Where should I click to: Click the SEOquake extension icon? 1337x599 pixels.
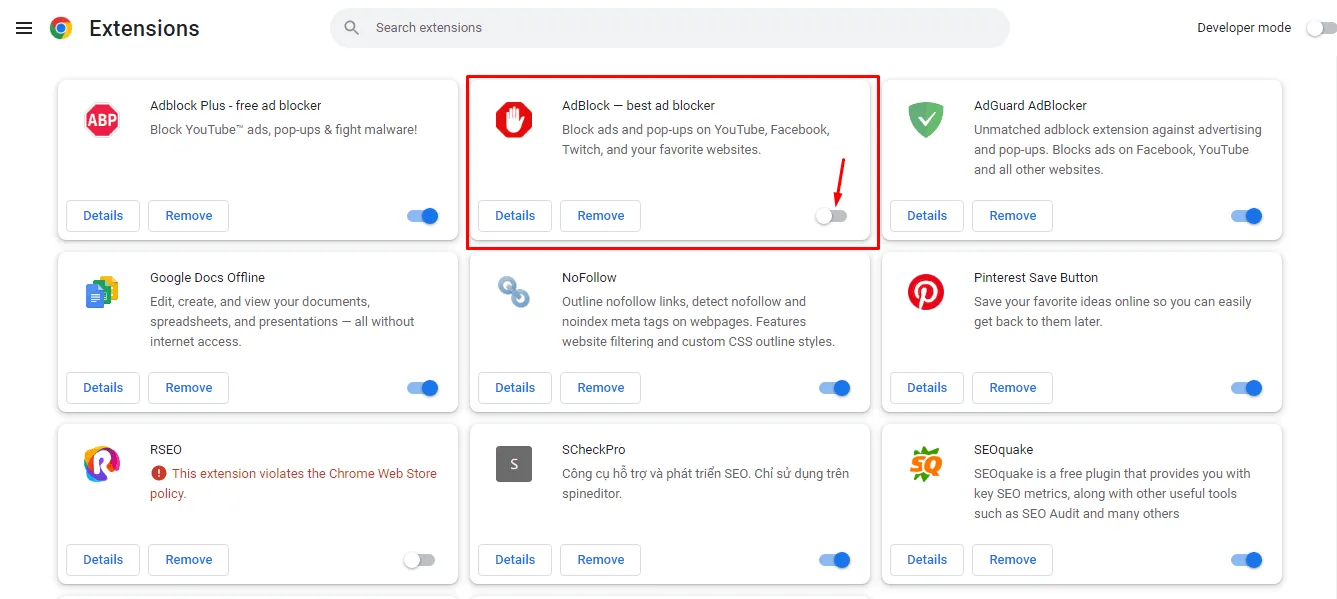(925, 464)
